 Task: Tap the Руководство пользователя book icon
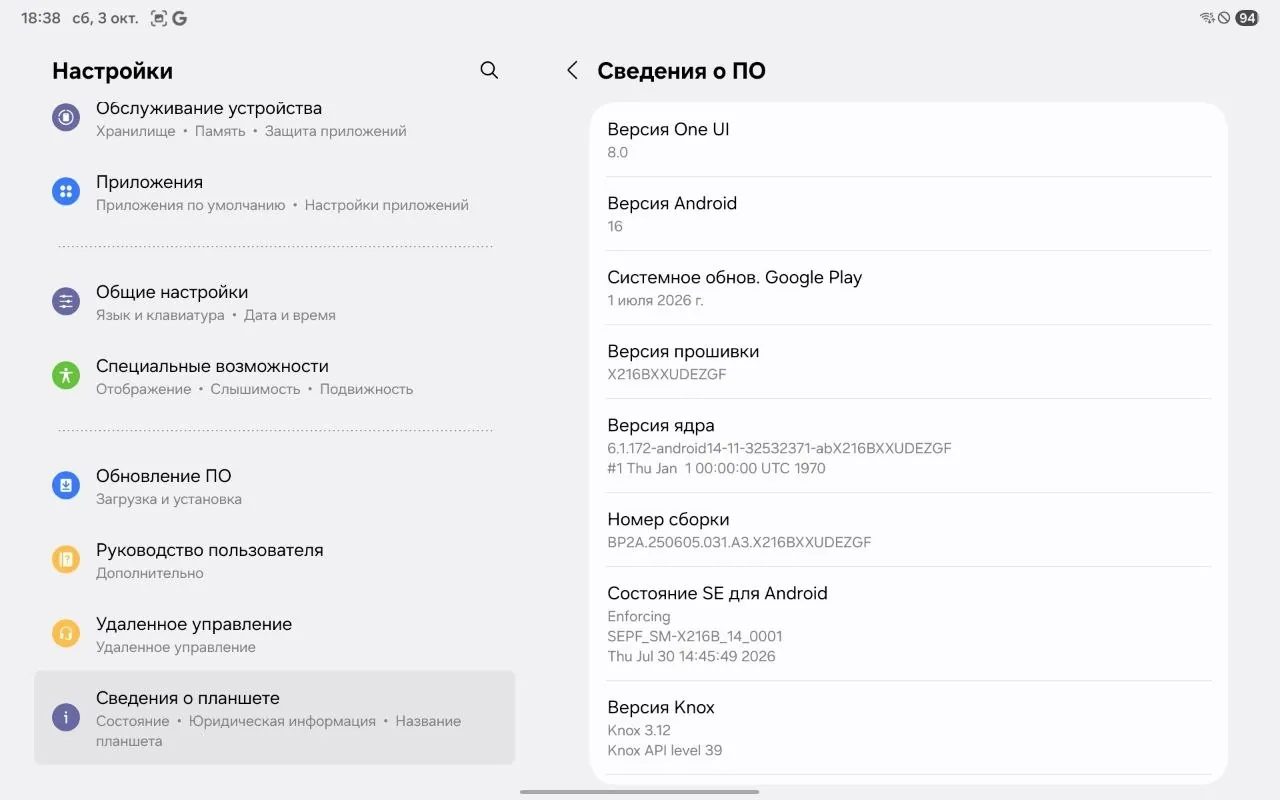66,560
